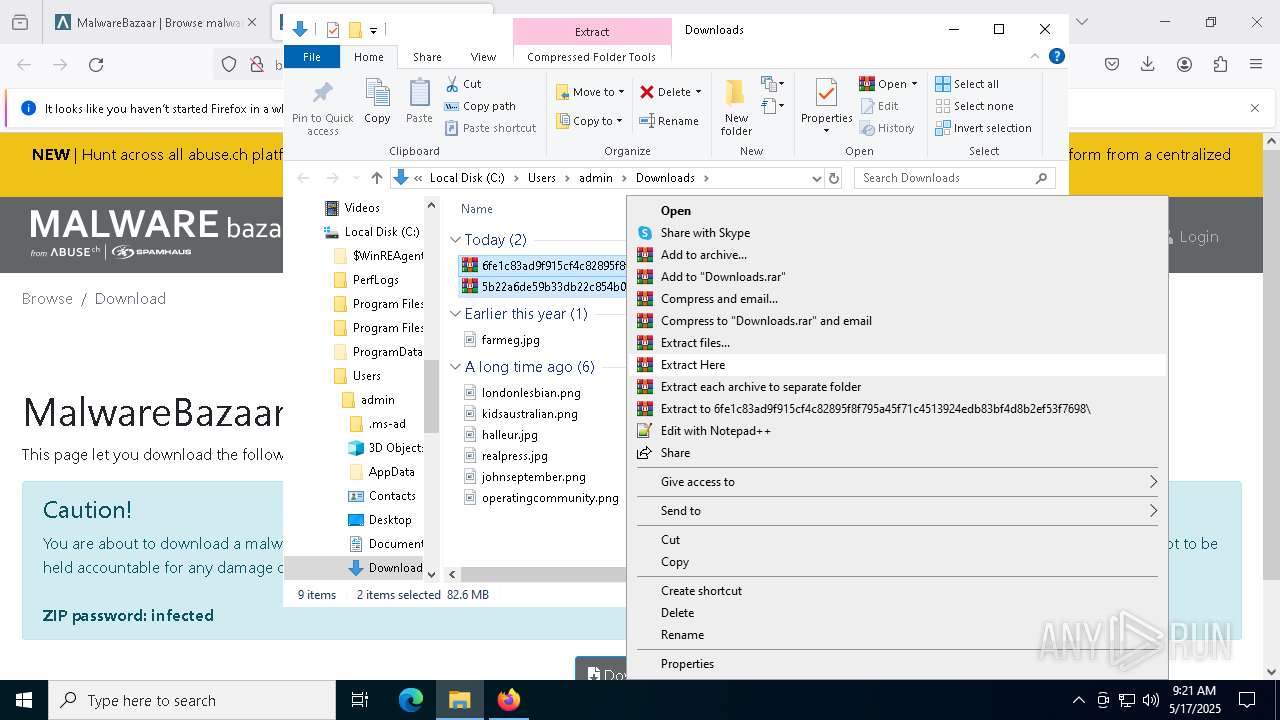1280x720 pixels.
Task: Open the Copy to dropdown
Action: [589, 121]
